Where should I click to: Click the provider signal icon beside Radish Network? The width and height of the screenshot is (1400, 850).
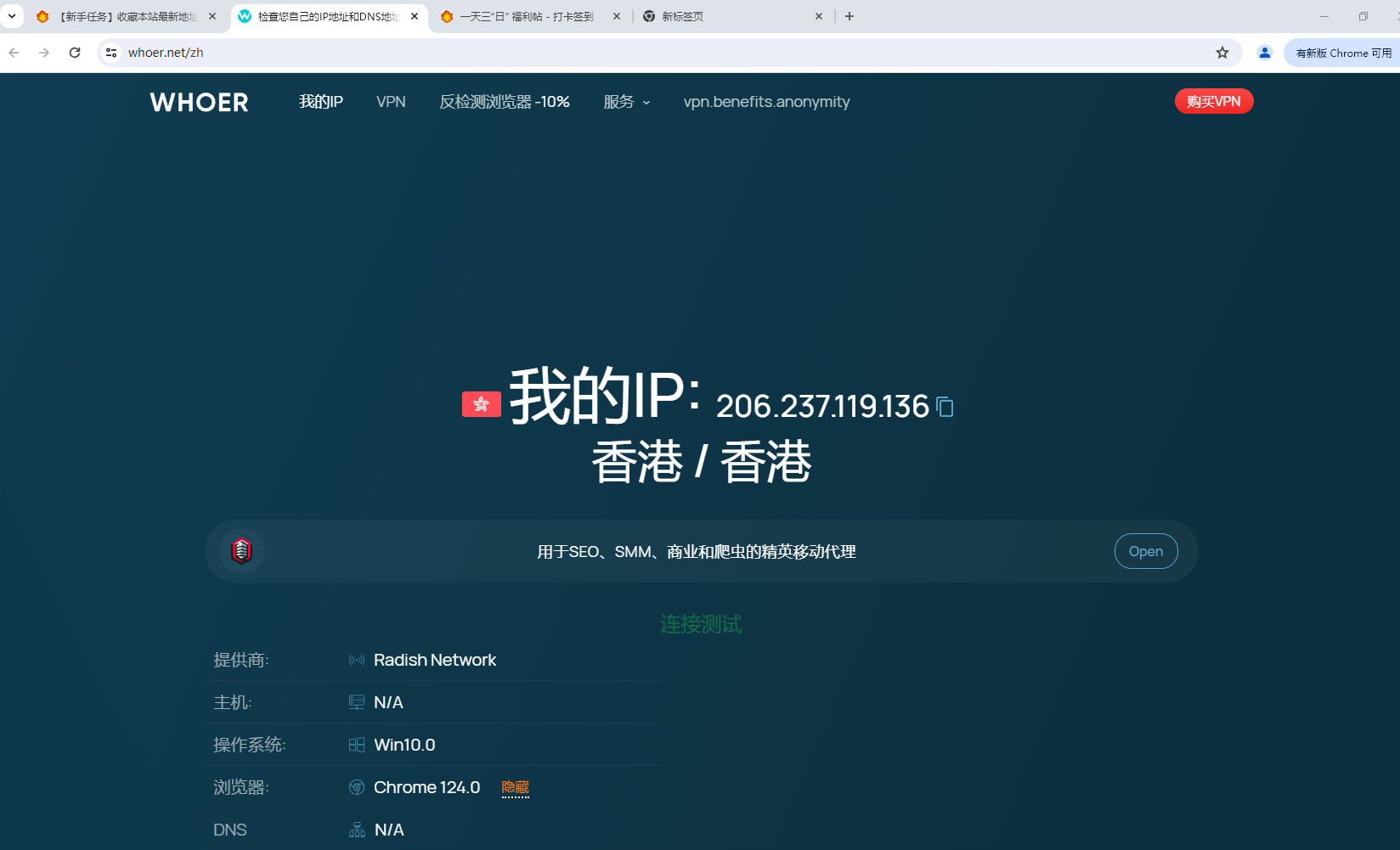tap(357, 660)
